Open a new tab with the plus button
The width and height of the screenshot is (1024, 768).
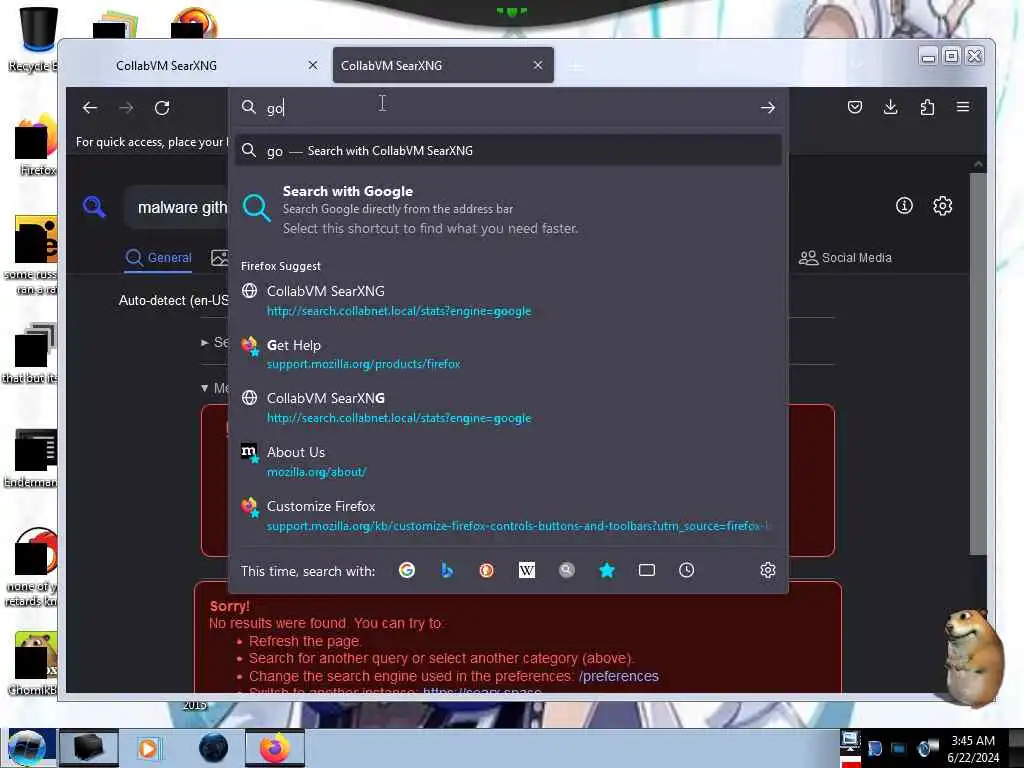point(576,67)
